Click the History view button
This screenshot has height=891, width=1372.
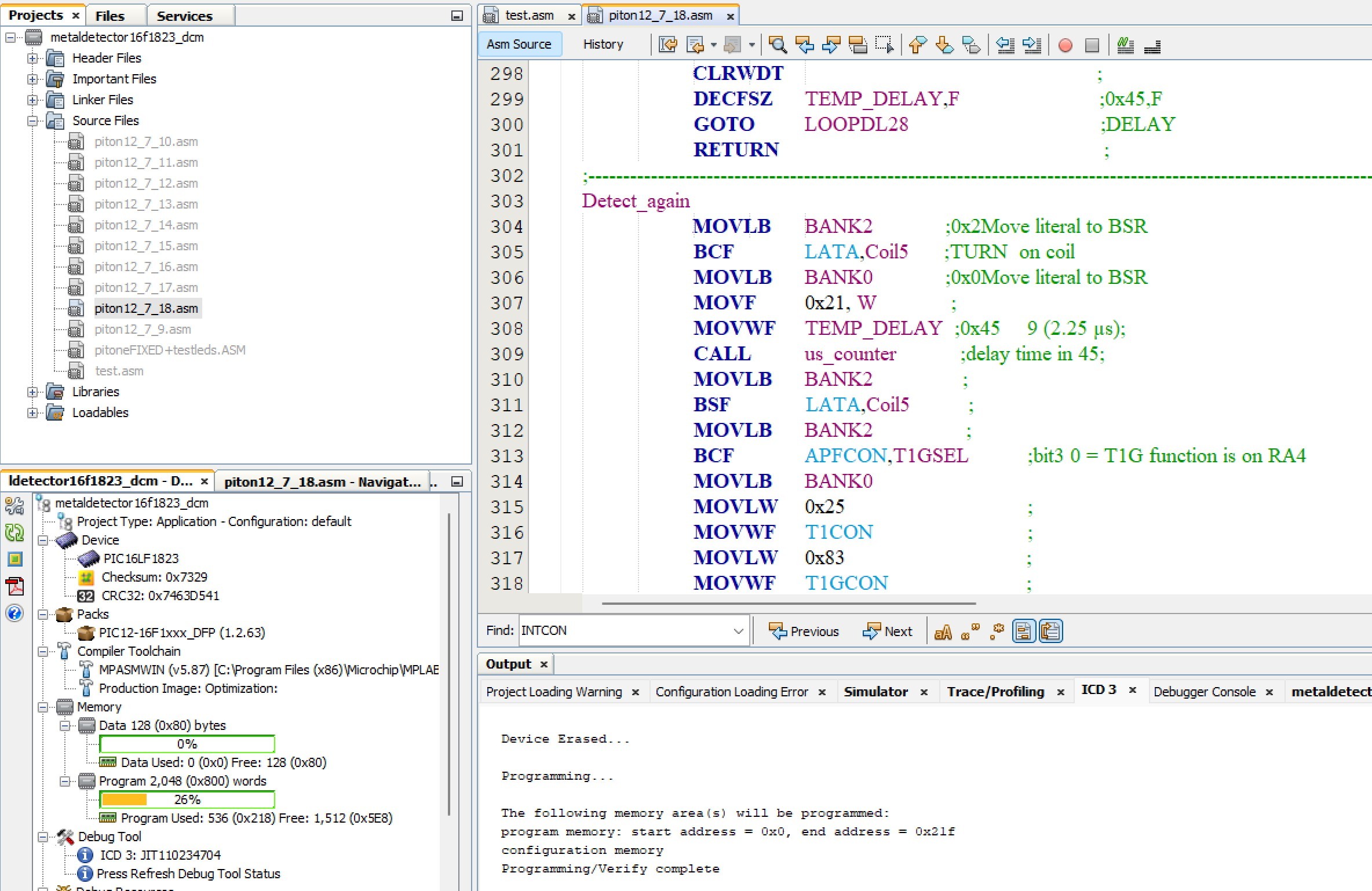603,45
